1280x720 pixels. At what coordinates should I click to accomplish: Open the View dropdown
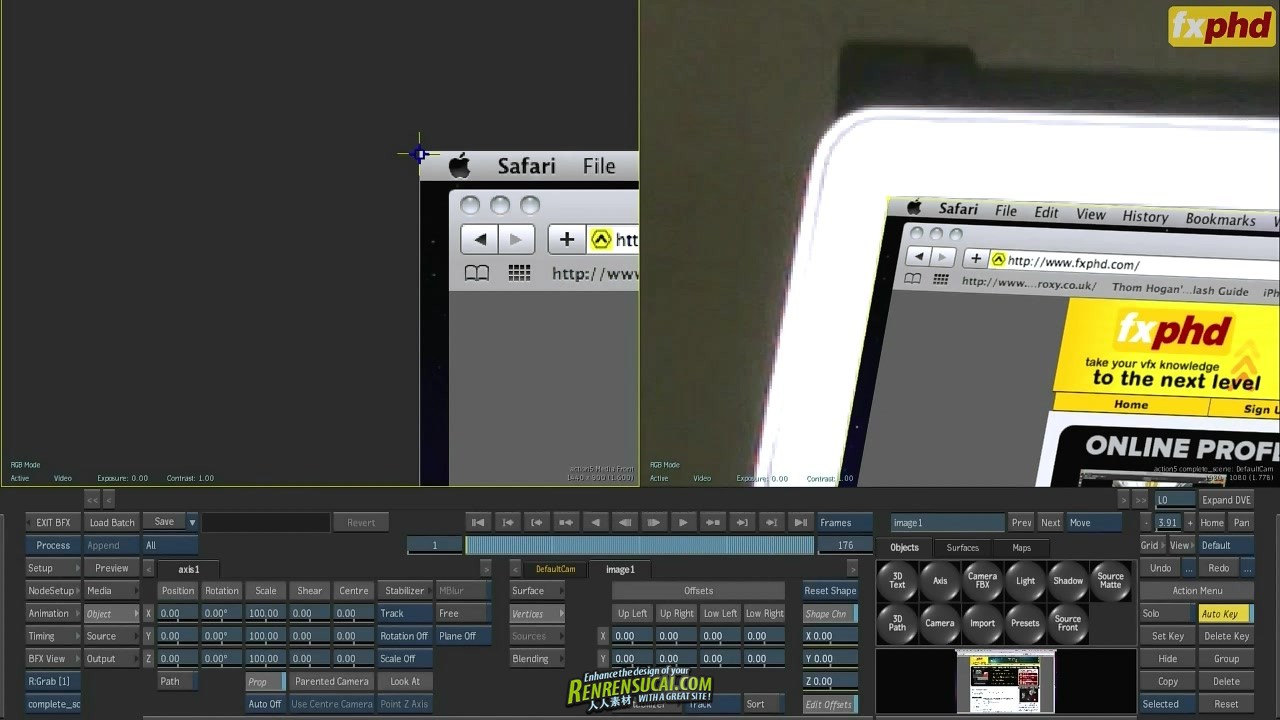(x=1182, y=546)
